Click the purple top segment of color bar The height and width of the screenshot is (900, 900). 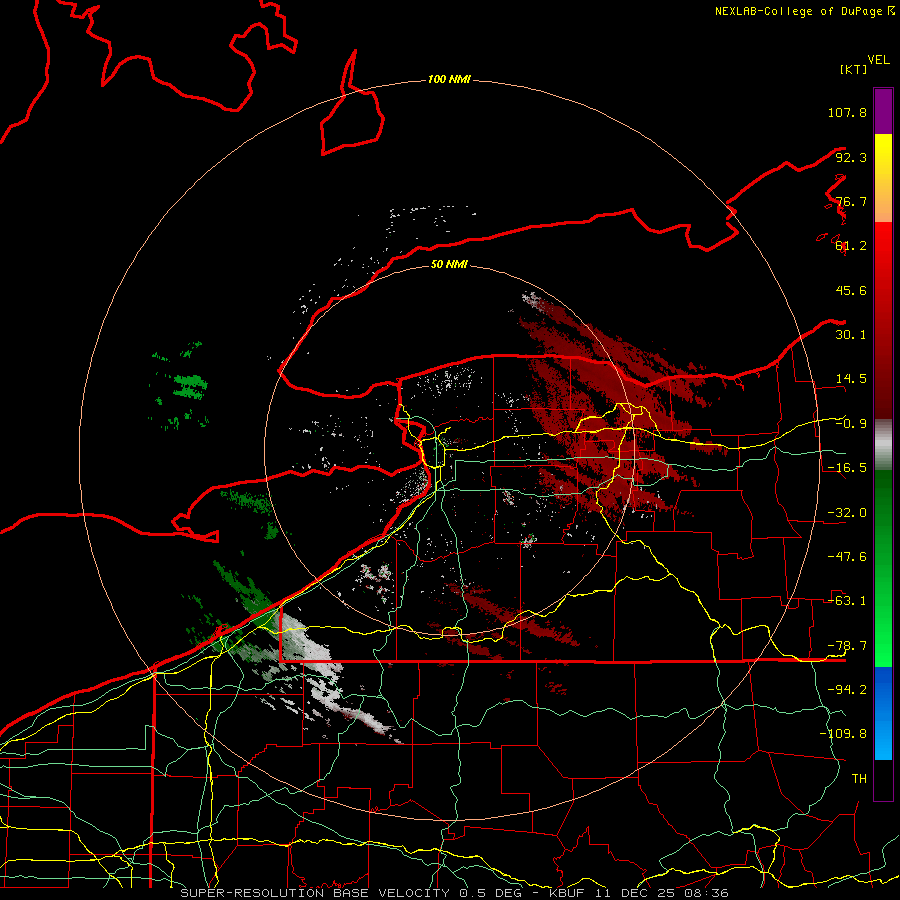[883, 111]
